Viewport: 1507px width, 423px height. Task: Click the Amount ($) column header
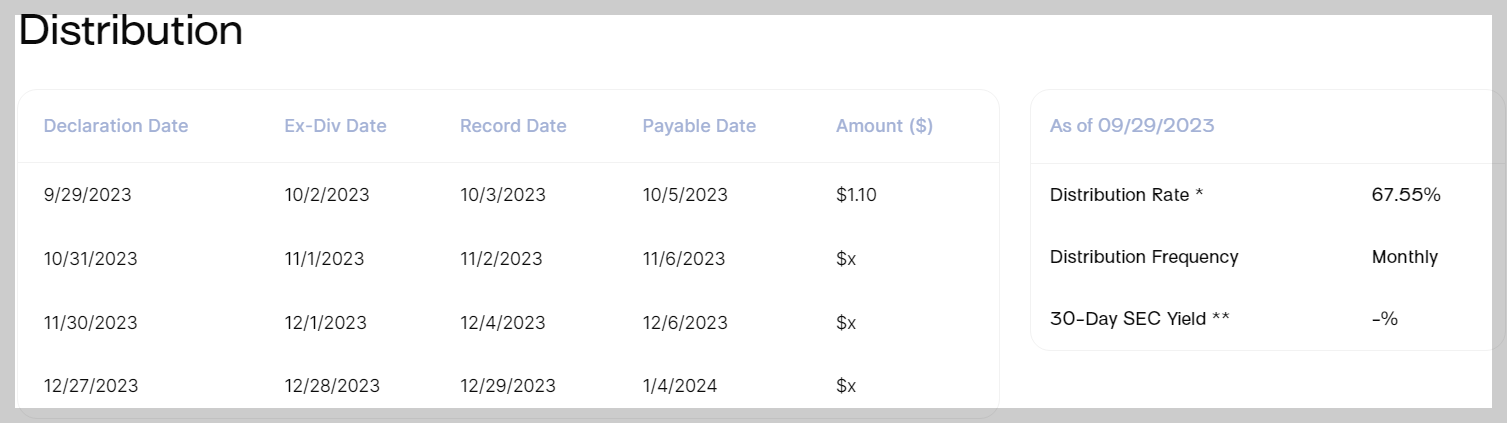[884, 126]
